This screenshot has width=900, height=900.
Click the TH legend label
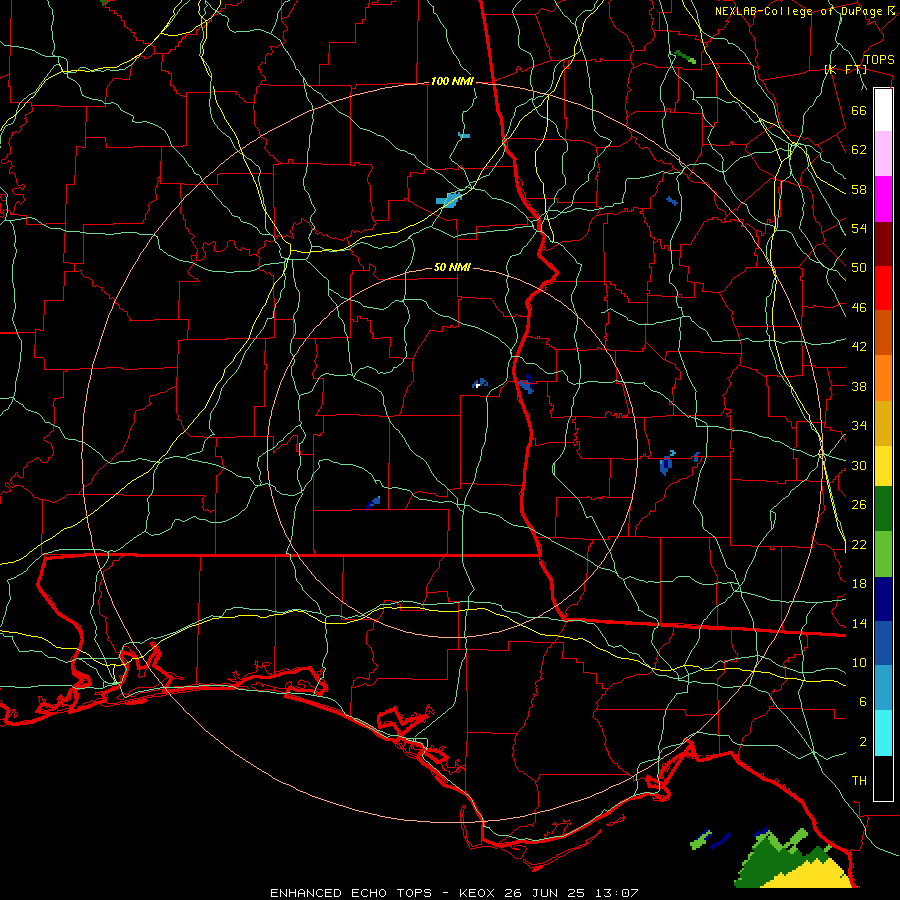(859, 781)
